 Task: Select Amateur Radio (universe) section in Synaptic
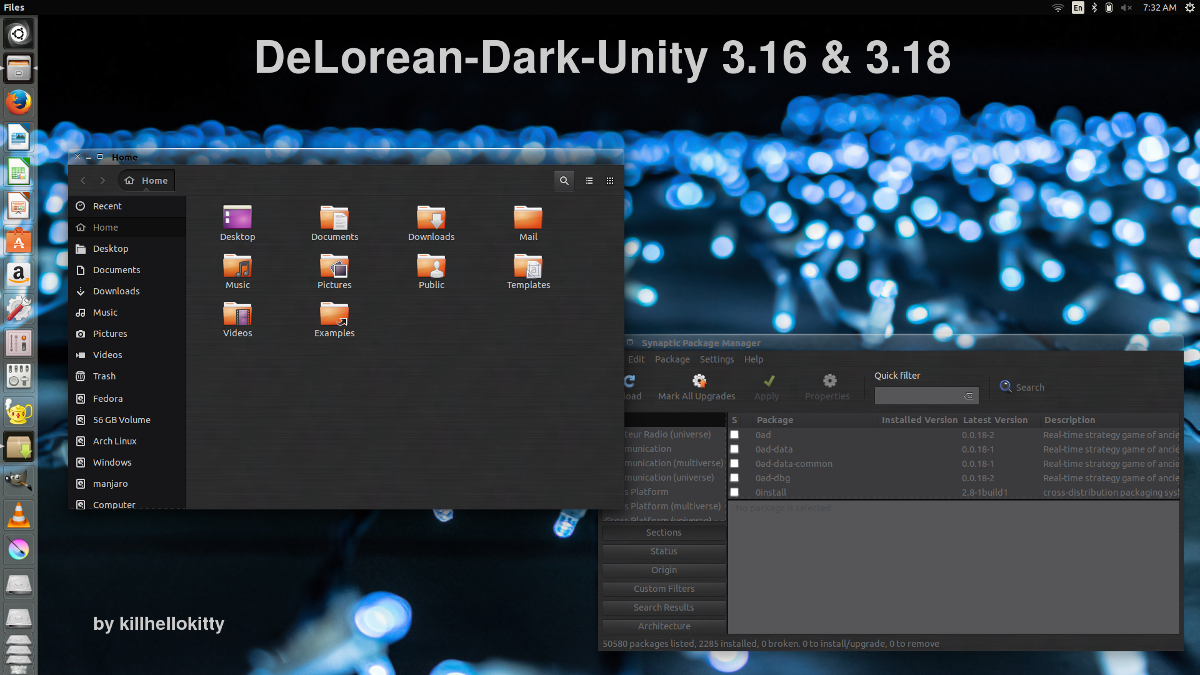[665, 435]
